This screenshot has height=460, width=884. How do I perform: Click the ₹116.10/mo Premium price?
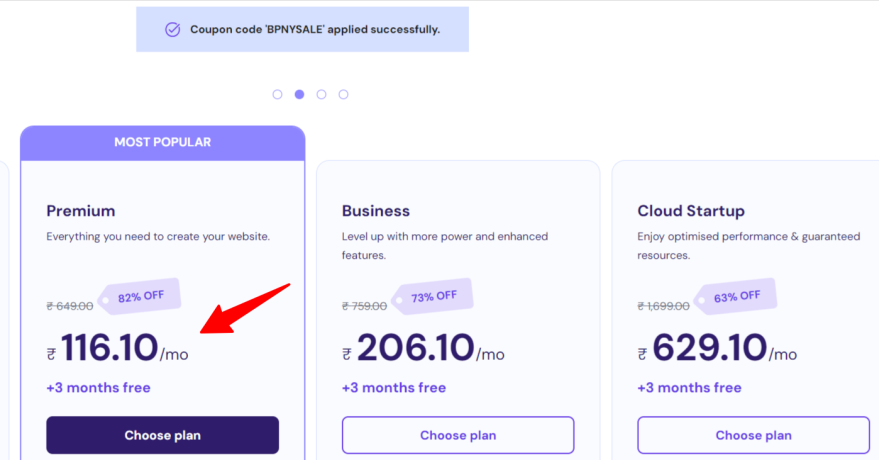tap(117, 350)
